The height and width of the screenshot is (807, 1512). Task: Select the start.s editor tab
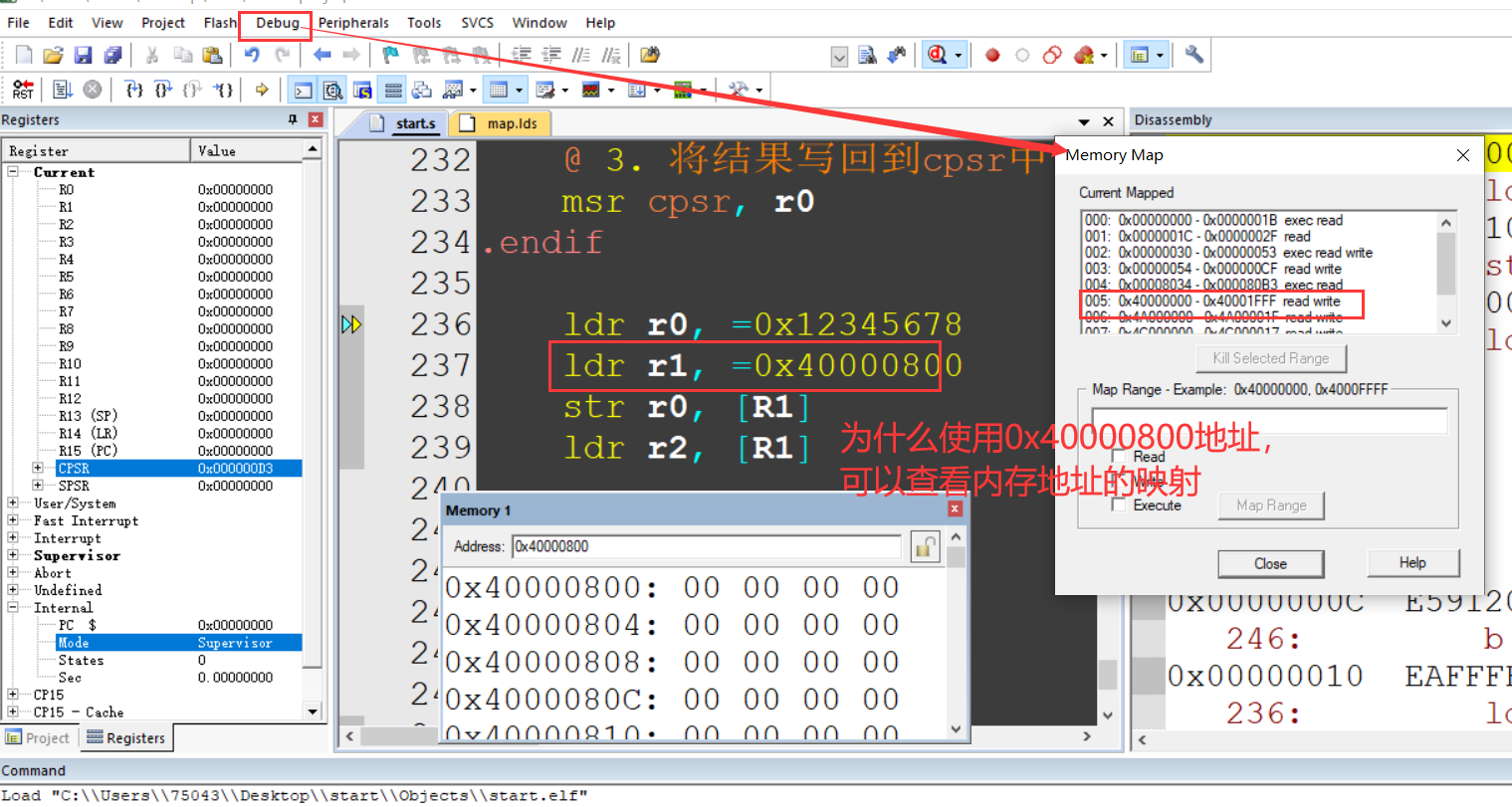[405, 123]
